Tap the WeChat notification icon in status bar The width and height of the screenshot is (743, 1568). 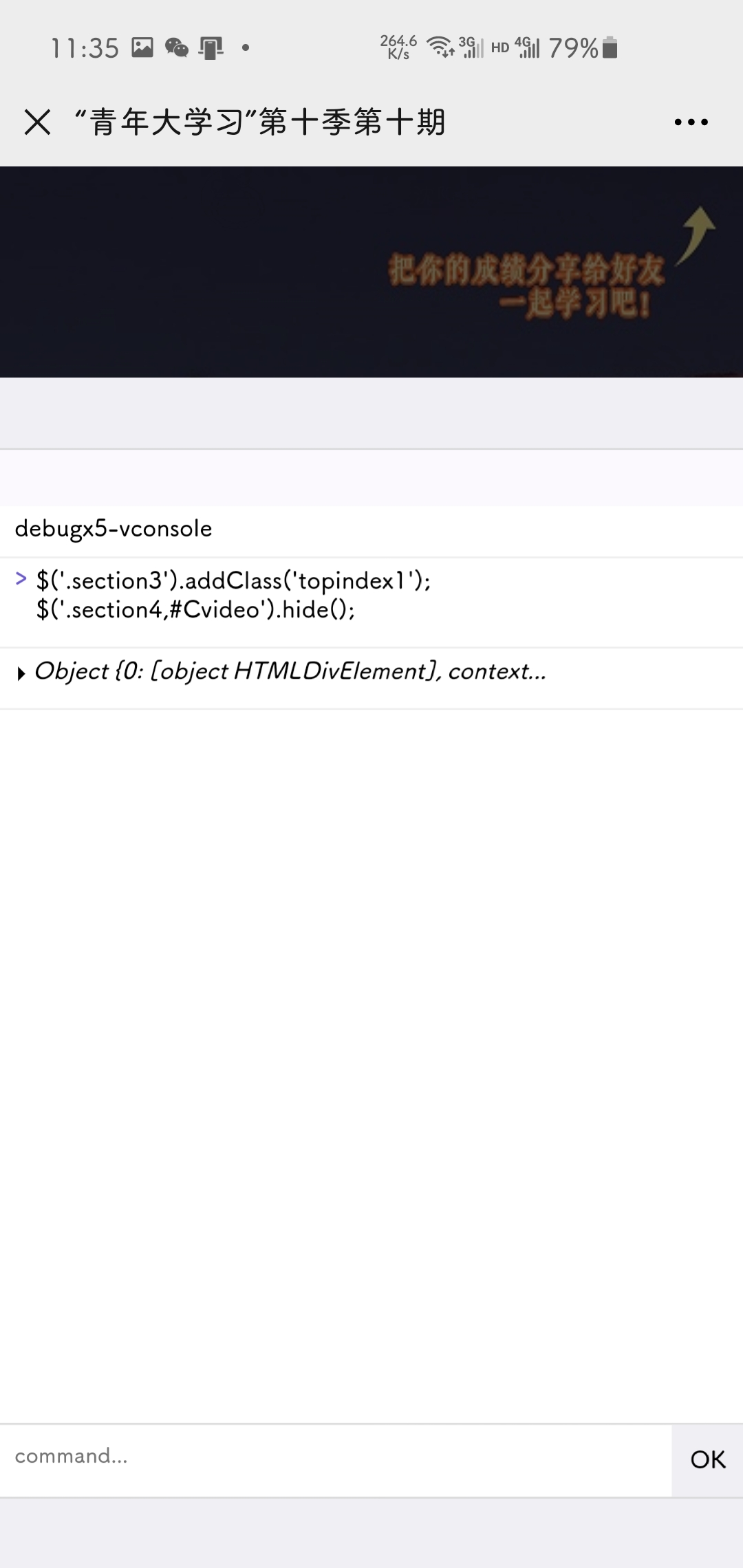177,47
